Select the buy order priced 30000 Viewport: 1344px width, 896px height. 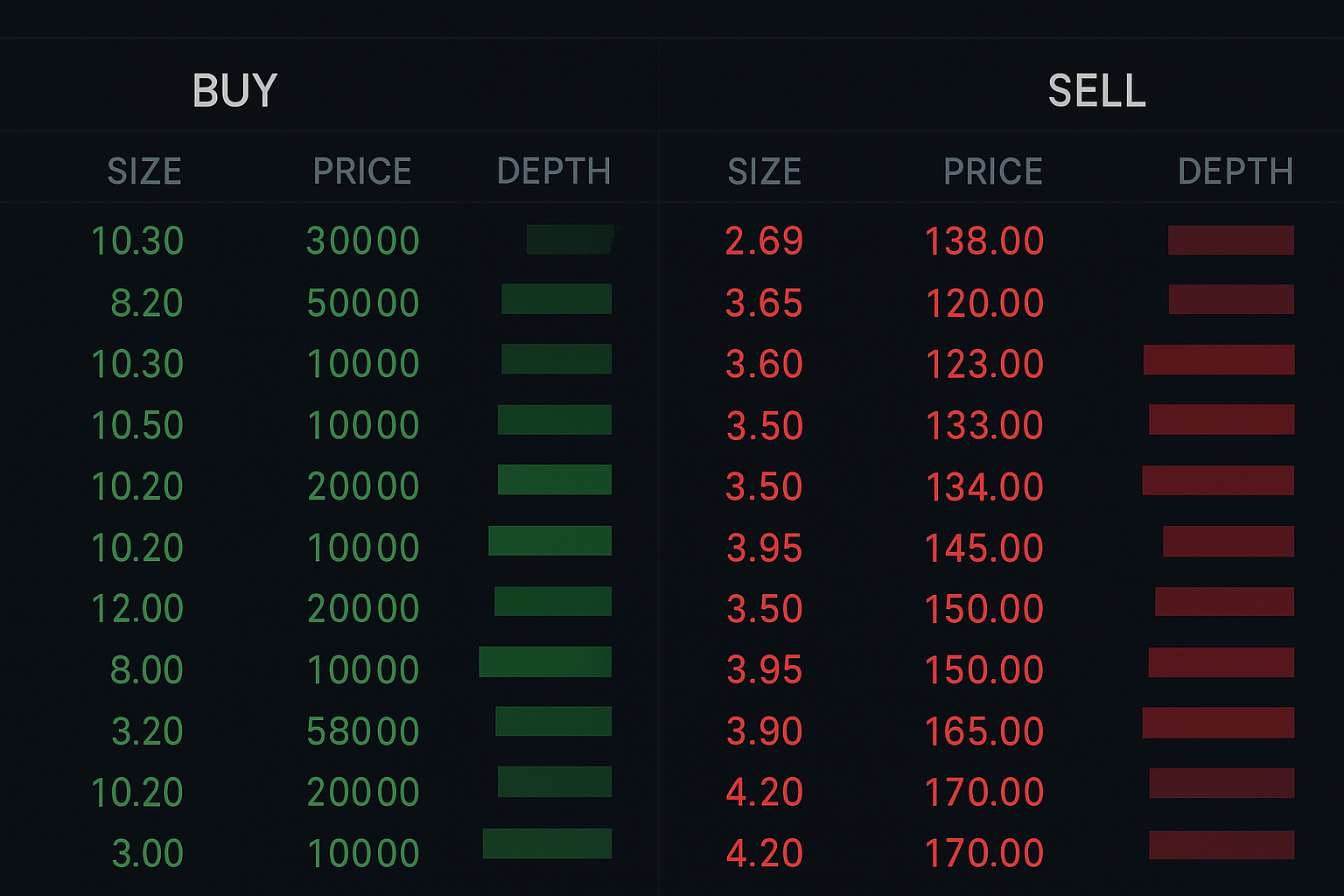[x=363, y=241]
